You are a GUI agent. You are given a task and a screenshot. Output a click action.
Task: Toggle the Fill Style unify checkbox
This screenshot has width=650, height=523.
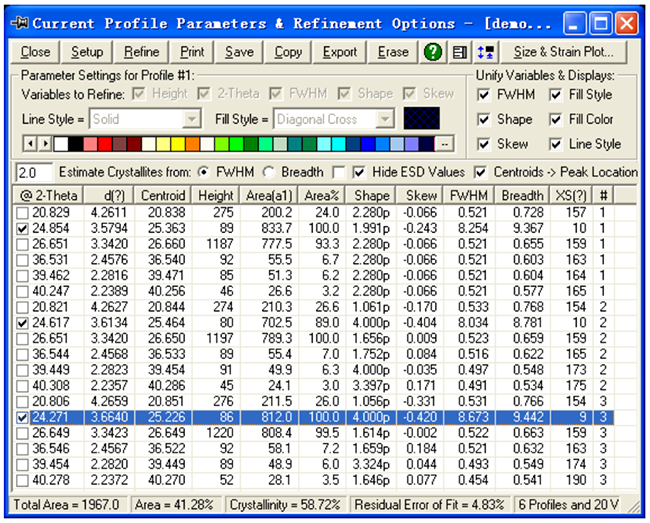[x=555, y=95]
